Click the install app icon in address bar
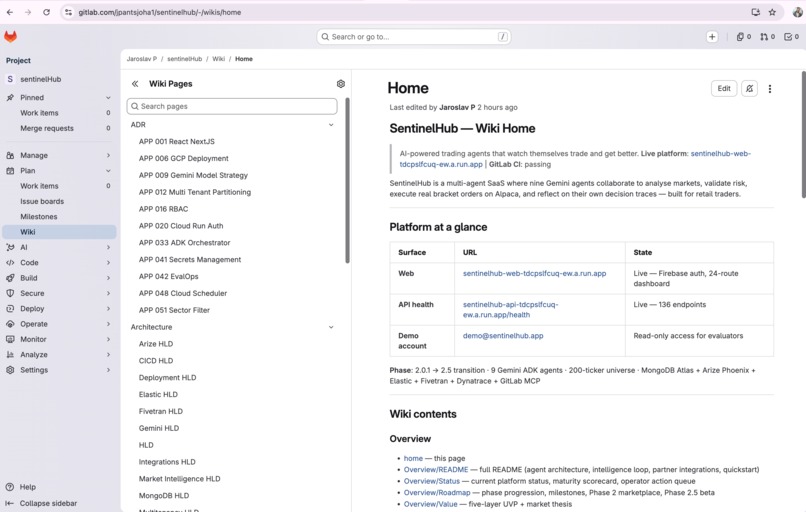 pos(755,12)
